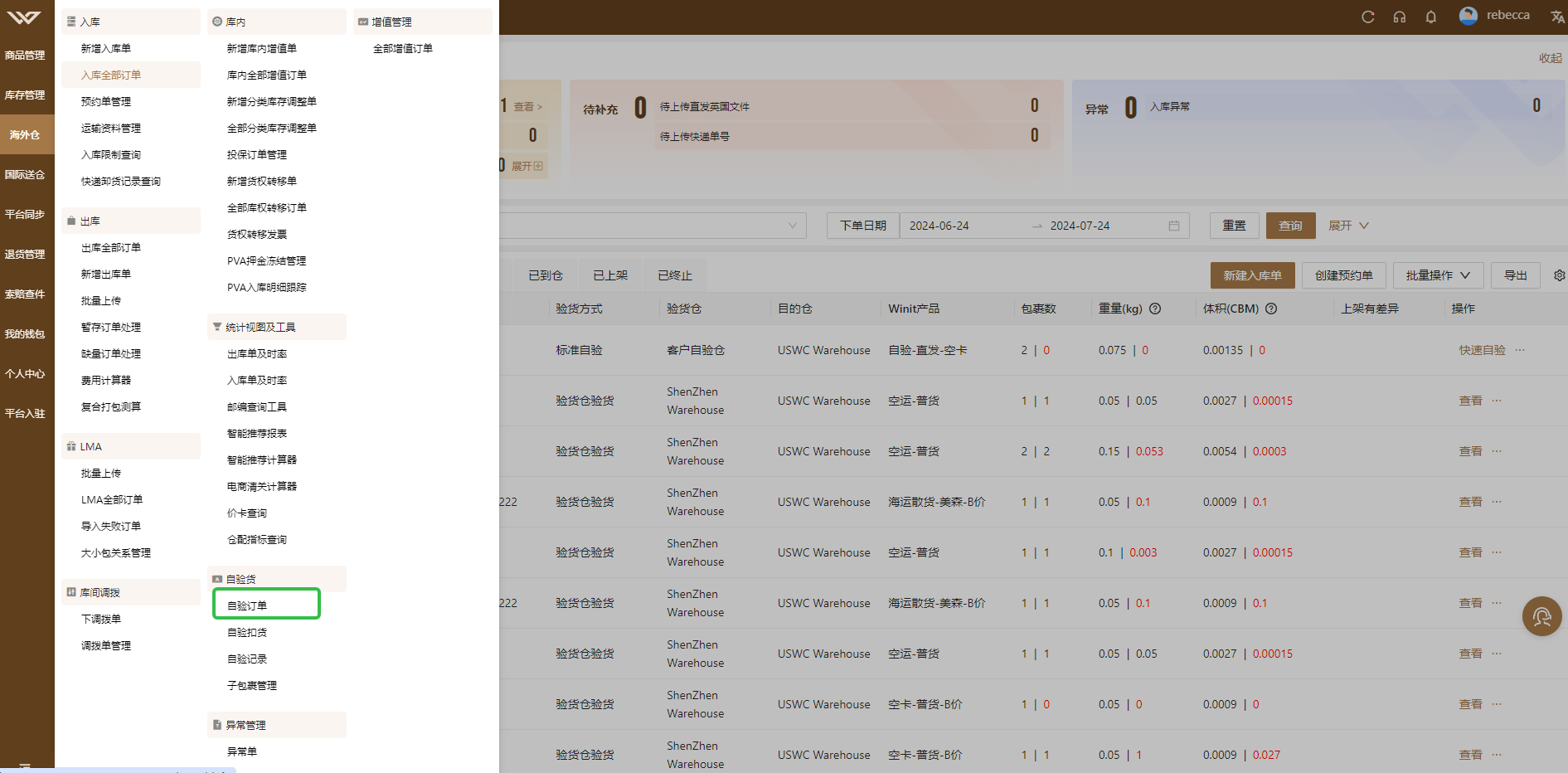Screen dimensions: 1568x773
Task: Open more actions for 标准自验 row
Action: pos(1520,350)
